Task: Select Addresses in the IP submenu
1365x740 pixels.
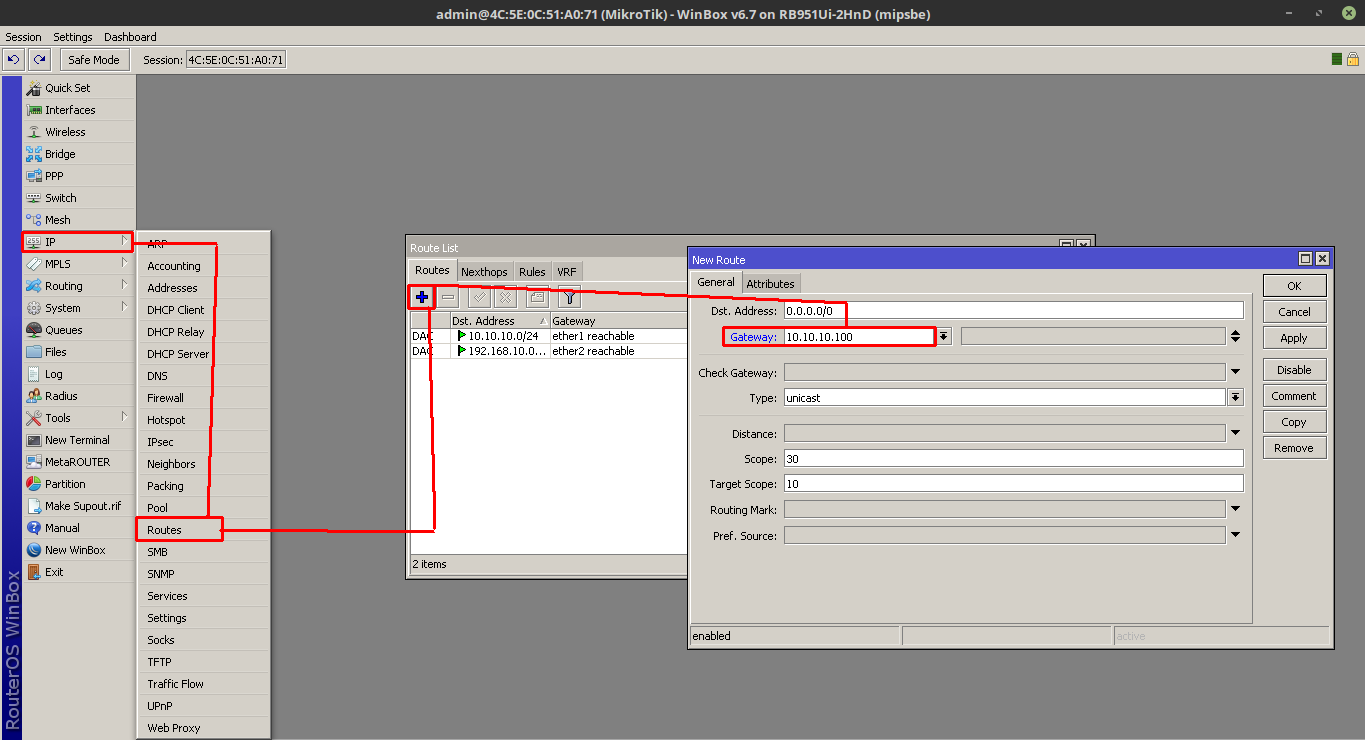Action: click(204, 288)
